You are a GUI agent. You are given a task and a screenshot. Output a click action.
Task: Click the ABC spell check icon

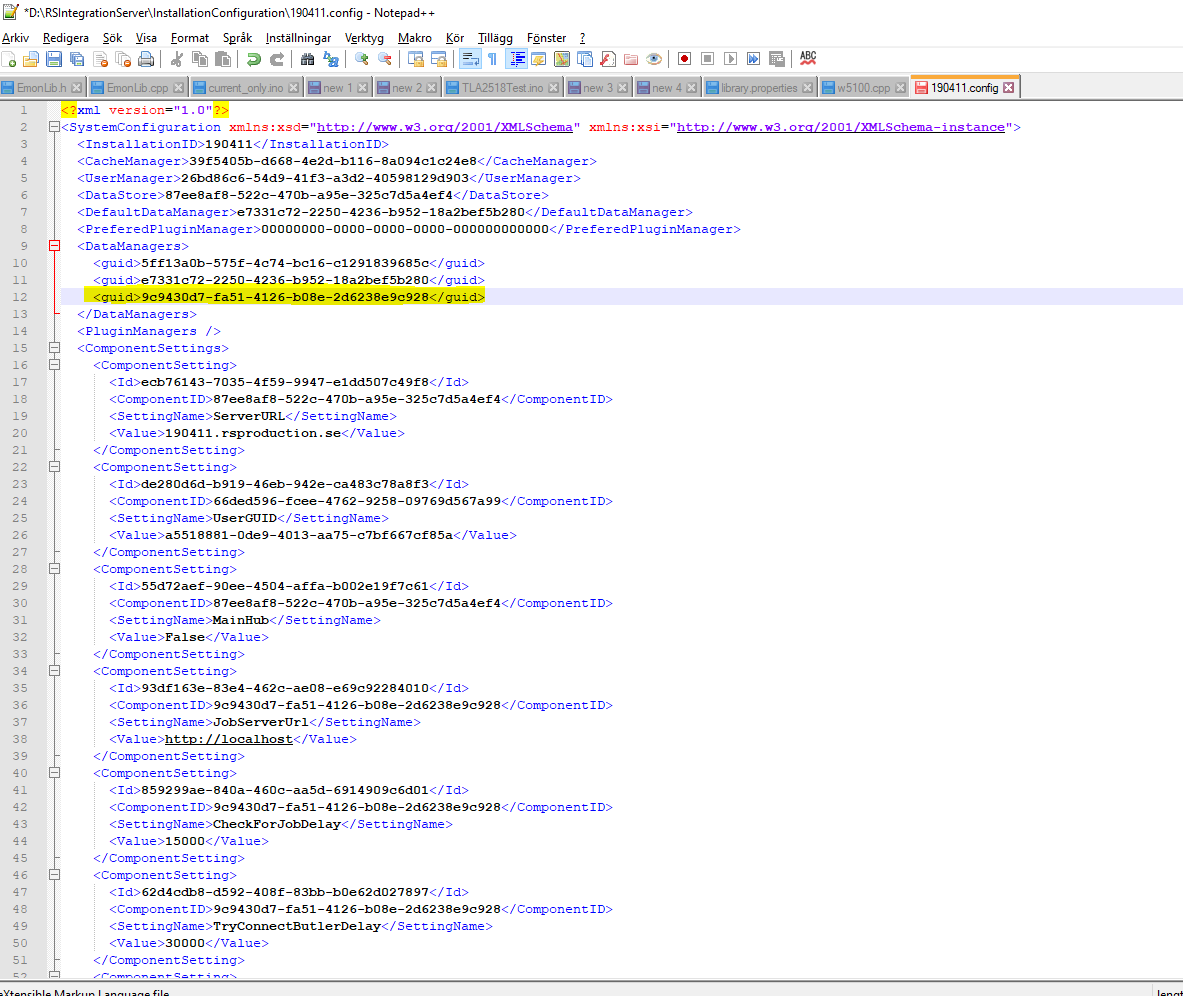click(x=808, y=59)
